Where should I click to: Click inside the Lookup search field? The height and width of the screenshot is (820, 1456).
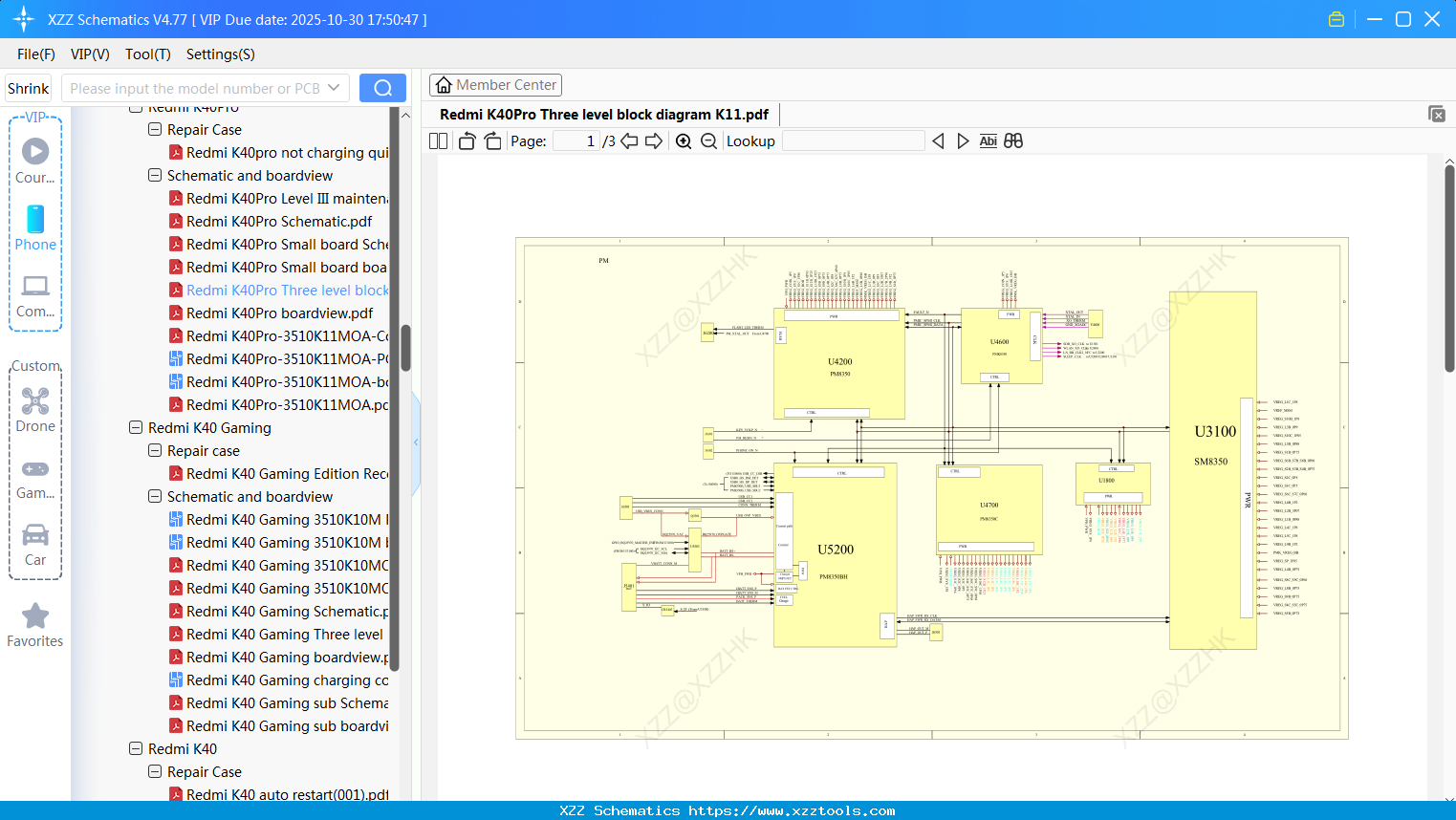click(x=852, y=140)
